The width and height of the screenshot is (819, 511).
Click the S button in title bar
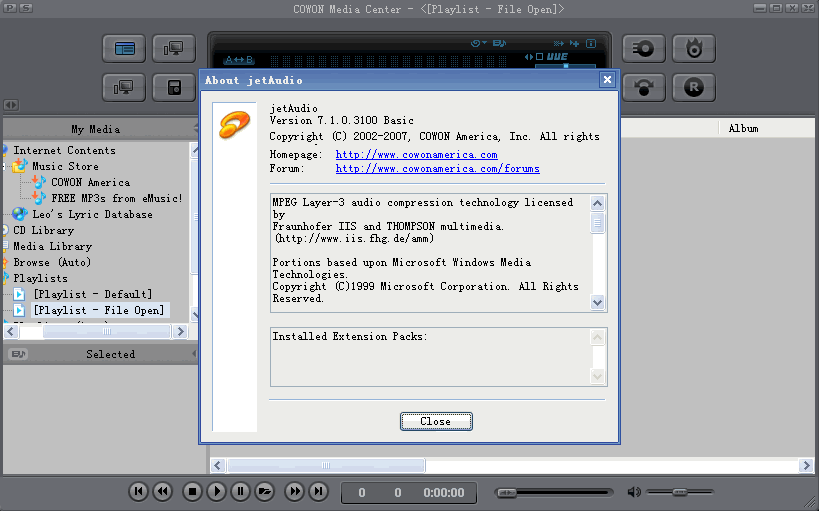pyautogui.click(x=26, y=8)
